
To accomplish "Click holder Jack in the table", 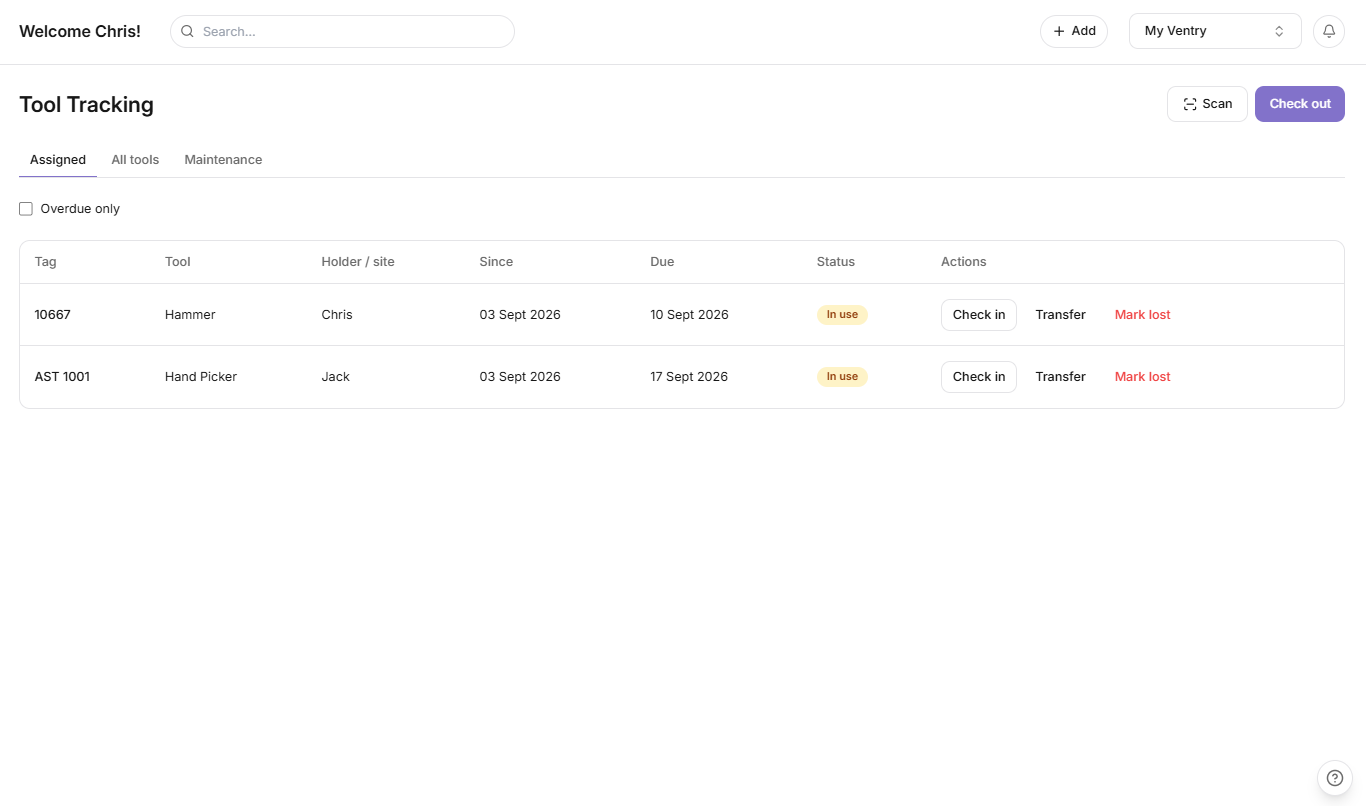I will tap(336, 377).
